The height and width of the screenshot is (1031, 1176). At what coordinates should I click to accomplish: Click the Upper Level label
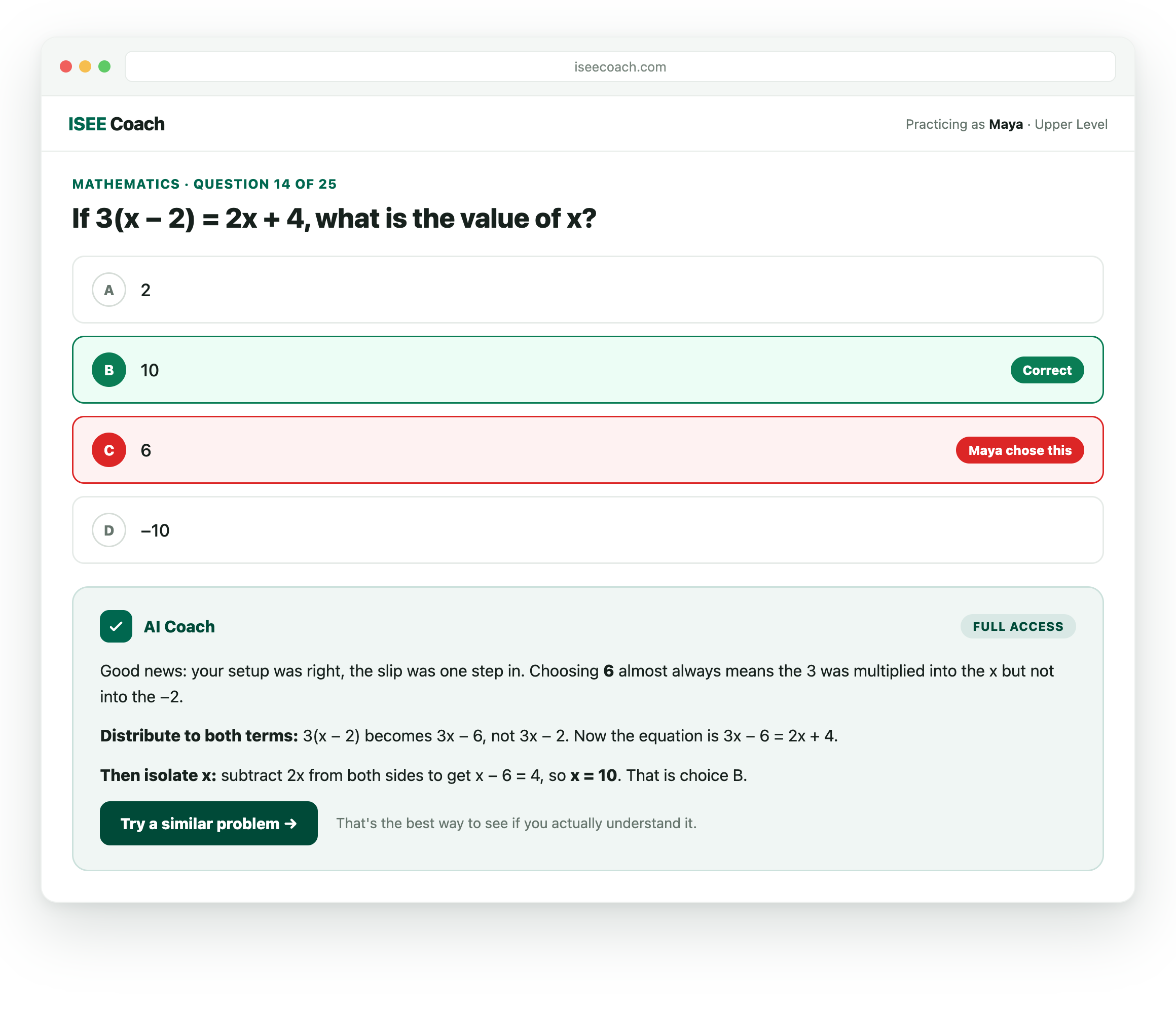click(x=1071, y=124)
